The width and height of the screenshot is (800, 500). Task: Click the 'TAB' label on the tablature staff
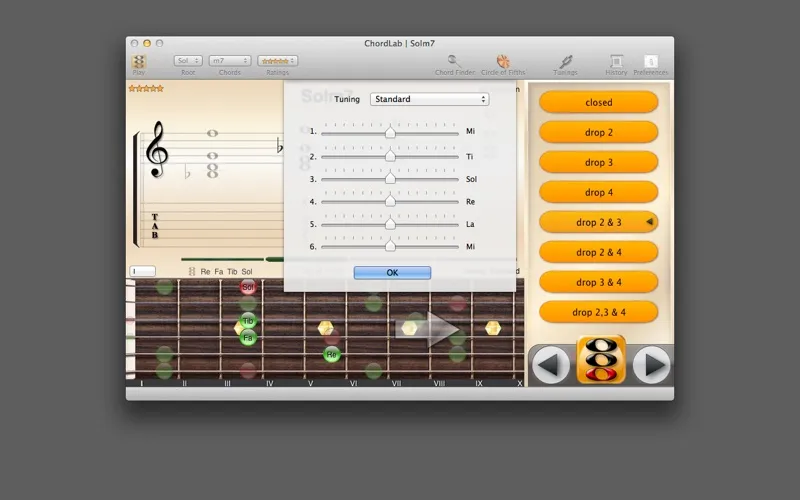(155, 226)
